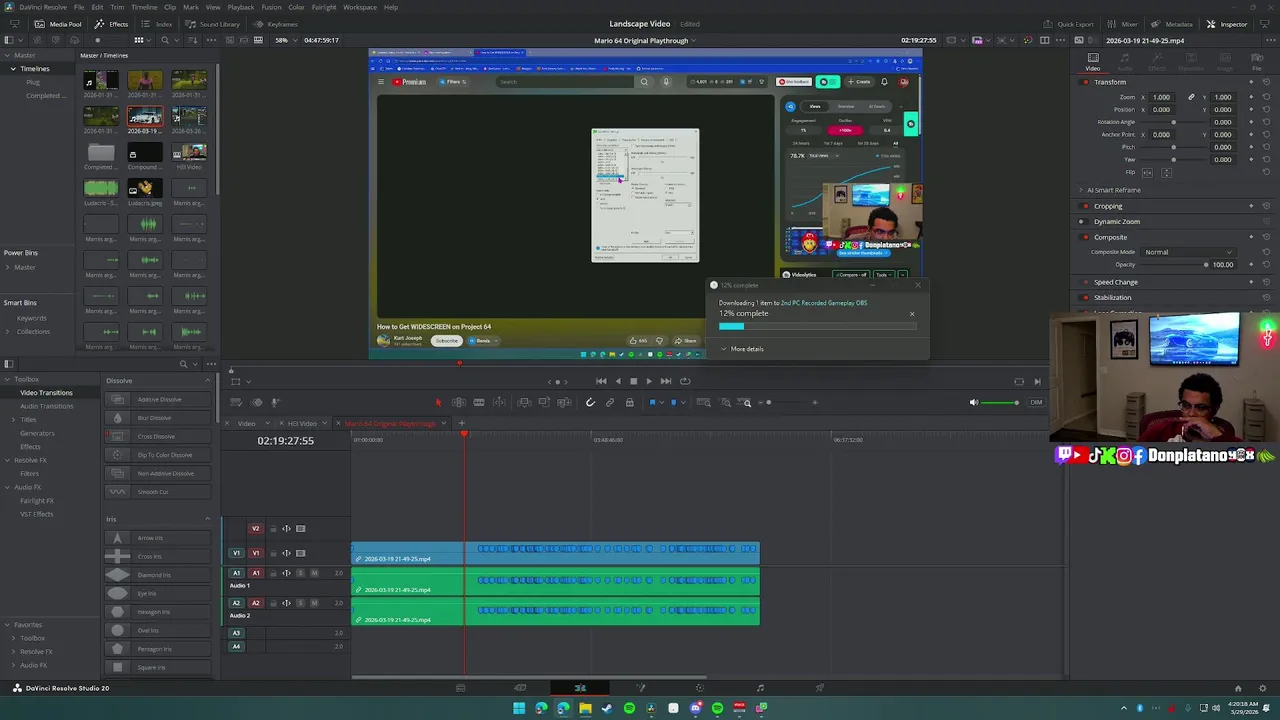The height and width of the screenshot is (720, 1280).
Task: Select the Cross Dissolve transition
Action: pos(156,436)
